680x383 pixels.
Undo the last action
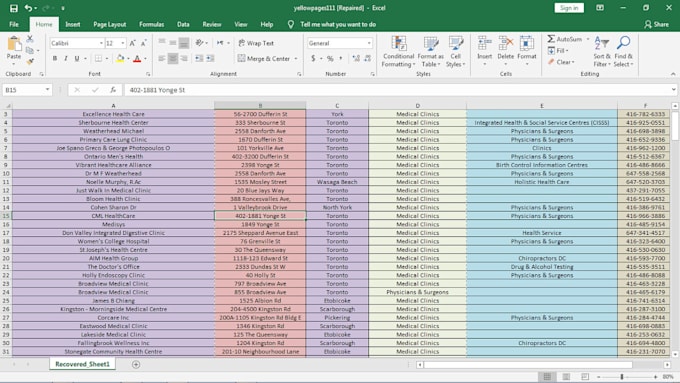(x=28, y=8)
